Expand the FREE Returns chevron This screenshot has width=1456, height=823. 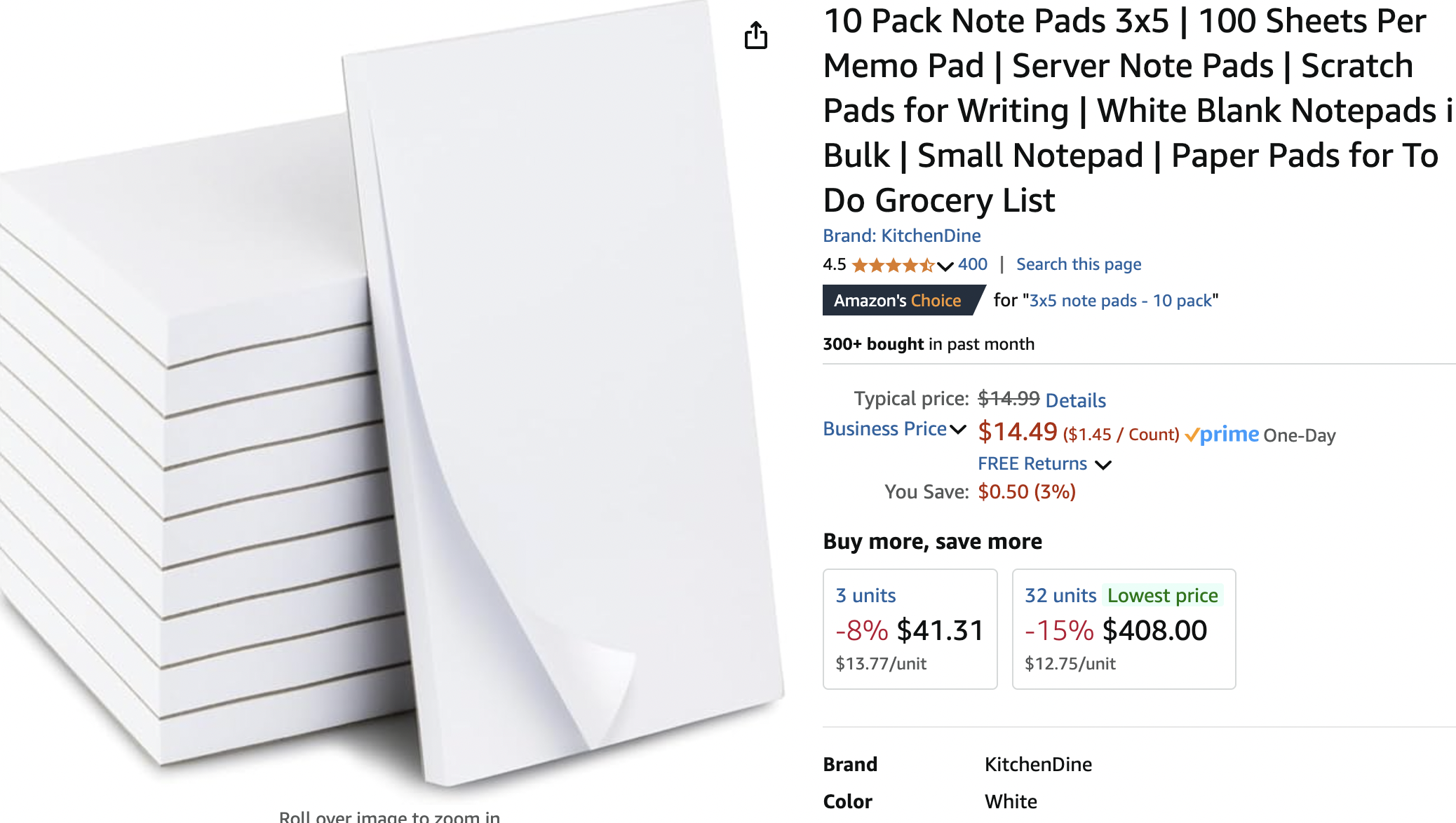[1103, 465]
